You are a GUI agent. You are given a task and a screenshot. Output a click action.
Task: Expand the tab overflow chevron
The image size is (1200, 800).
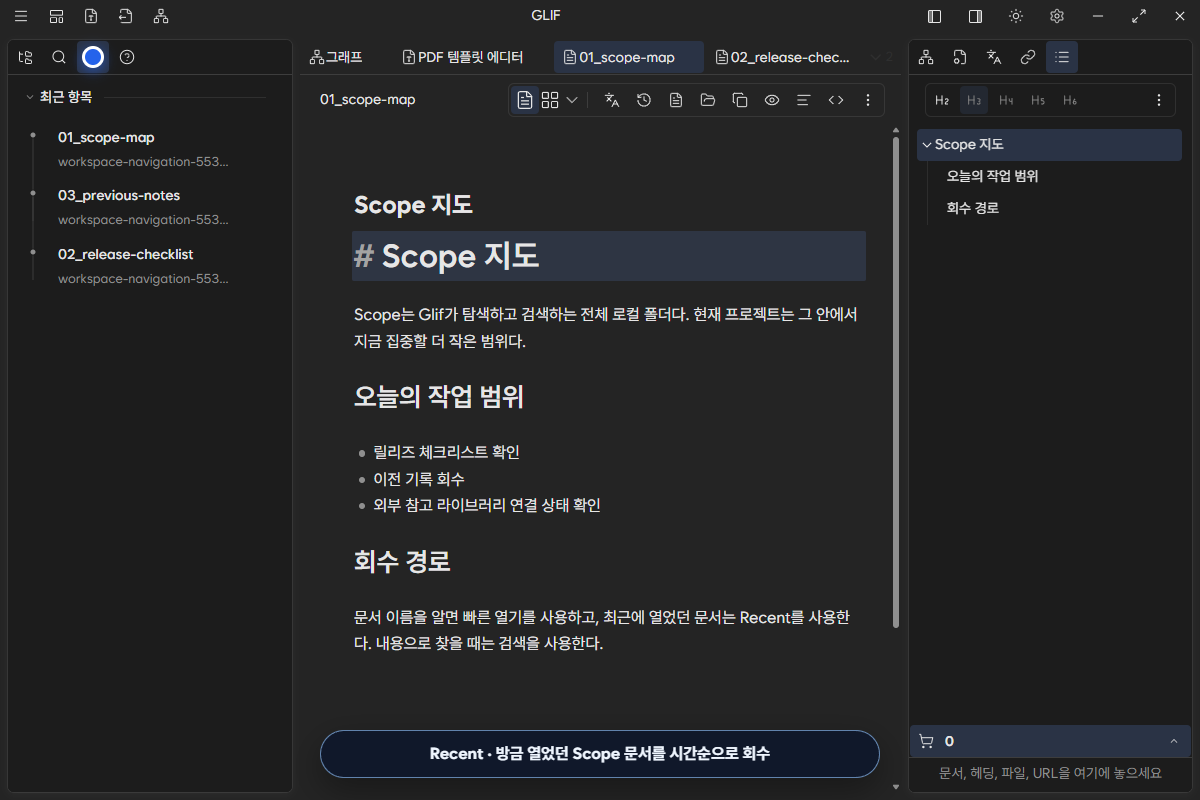876,57
